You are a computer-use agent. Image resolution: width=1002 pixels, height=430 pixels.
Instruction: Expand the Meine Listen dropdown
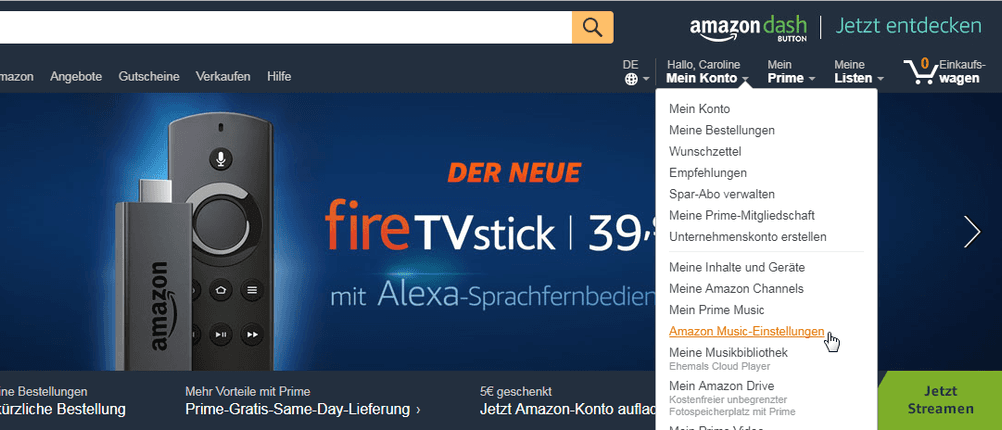pyautogui.click(x=859, y=72)
